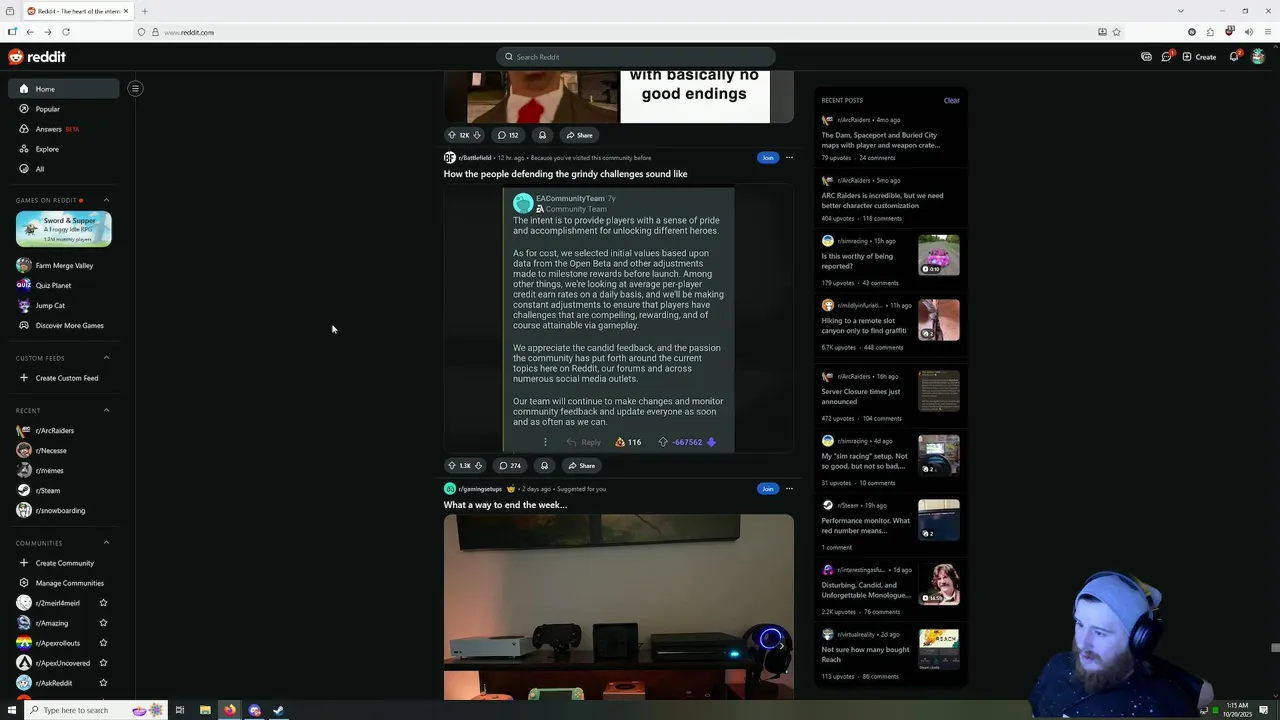Image resolution: width=1280 pixels, height=720 pixels.
Task: Open 'Server Closure times just announced' post
Action: click(861, 397)
